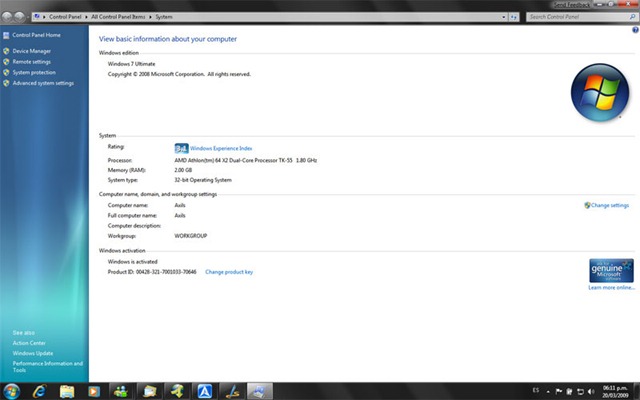
Task: Click the Product ID number text
Action: (166, 271)
